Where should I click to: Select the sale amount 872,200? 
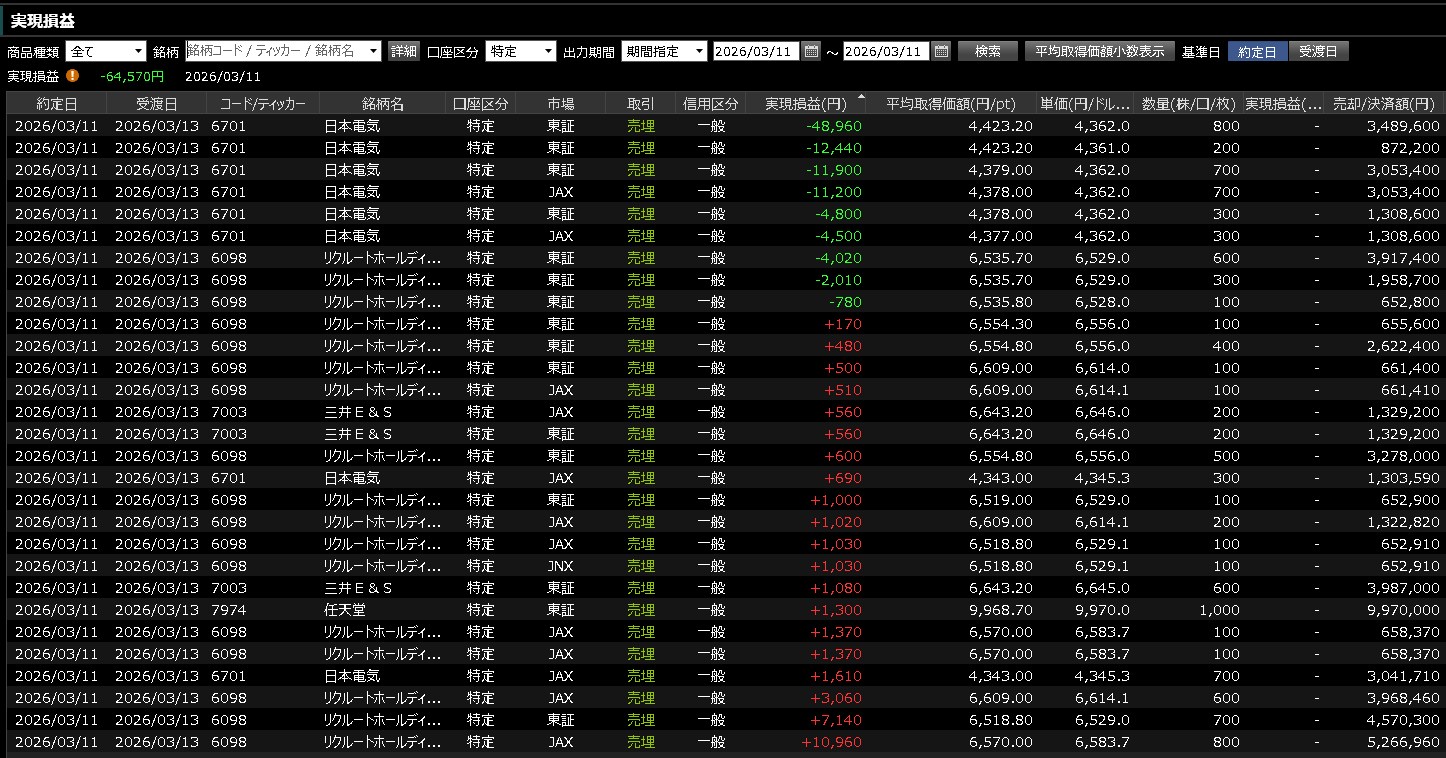tap(1408, 148)
